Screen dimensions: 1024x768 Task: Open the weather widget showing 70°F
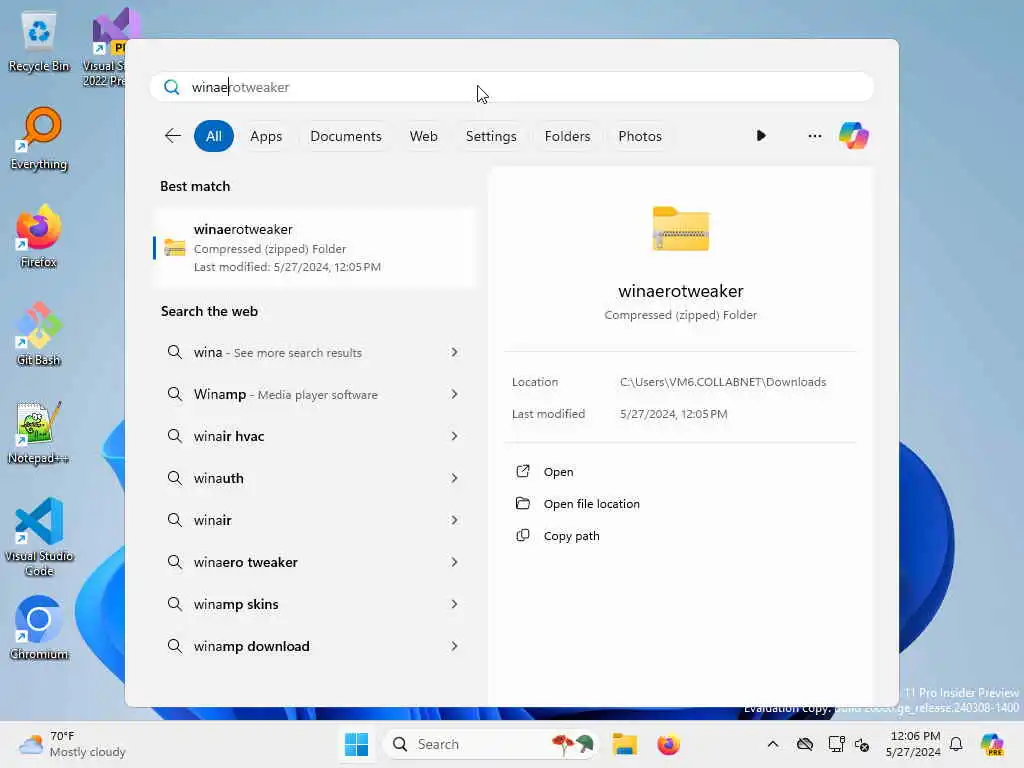[x=72, y=744]
